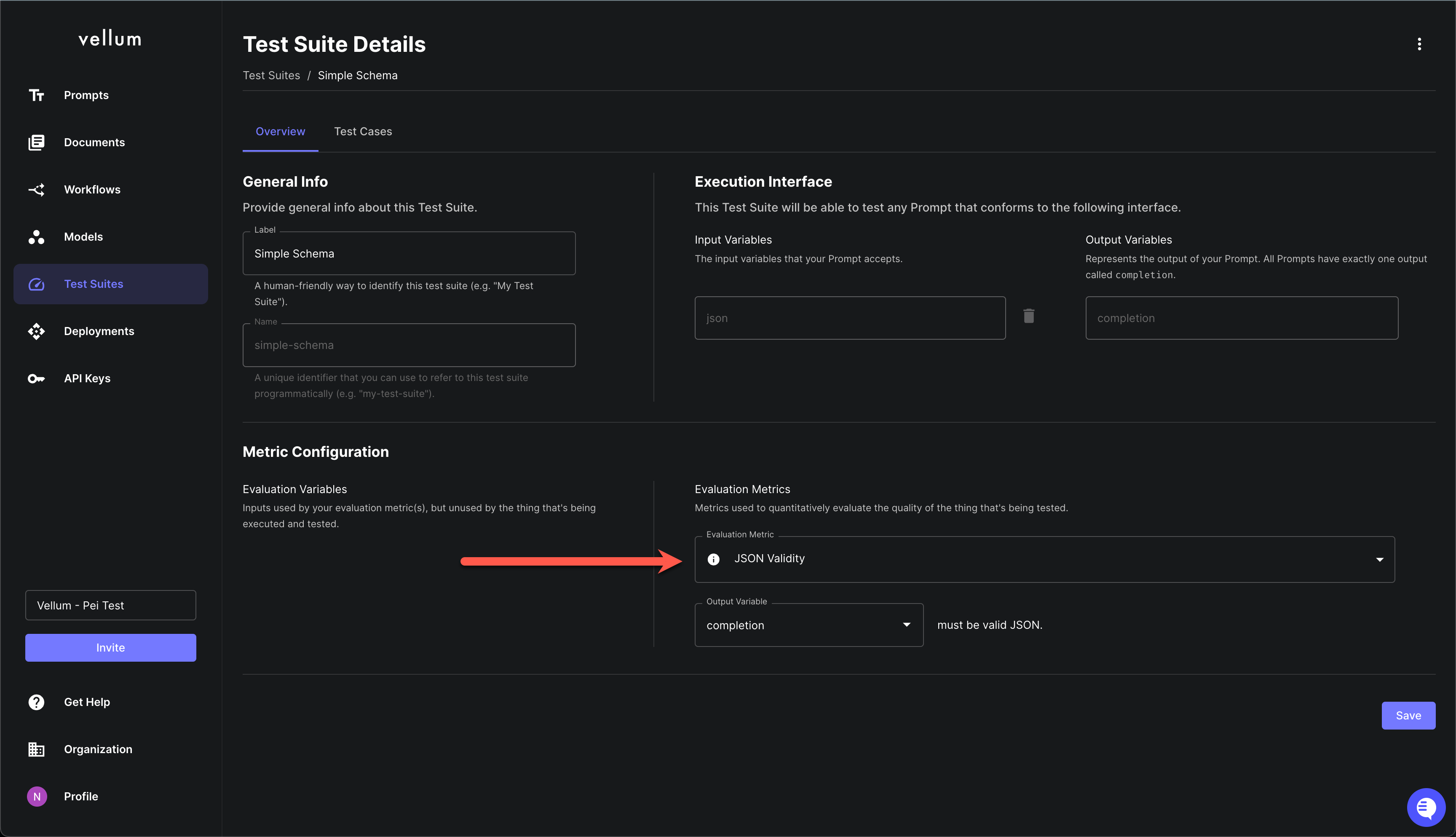Open the Vellum - Pei Test workspace selector
Image resolution: width=1456 pixels, height=837 pixels.
110,605
